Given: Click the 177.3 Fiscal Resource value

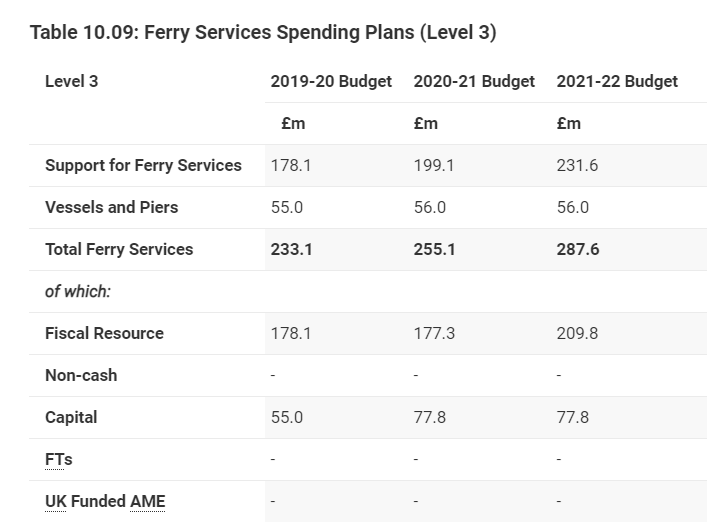Looking at the screenshot, I should (x=434, y=333).
